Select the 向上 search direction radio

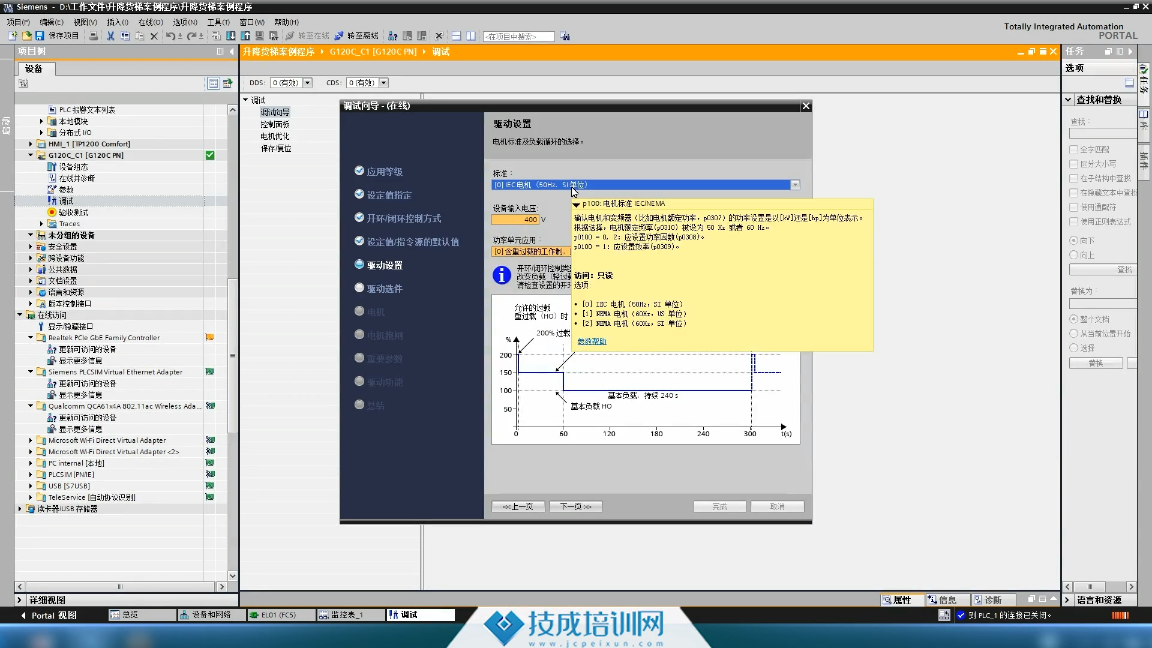[1073, 255]
